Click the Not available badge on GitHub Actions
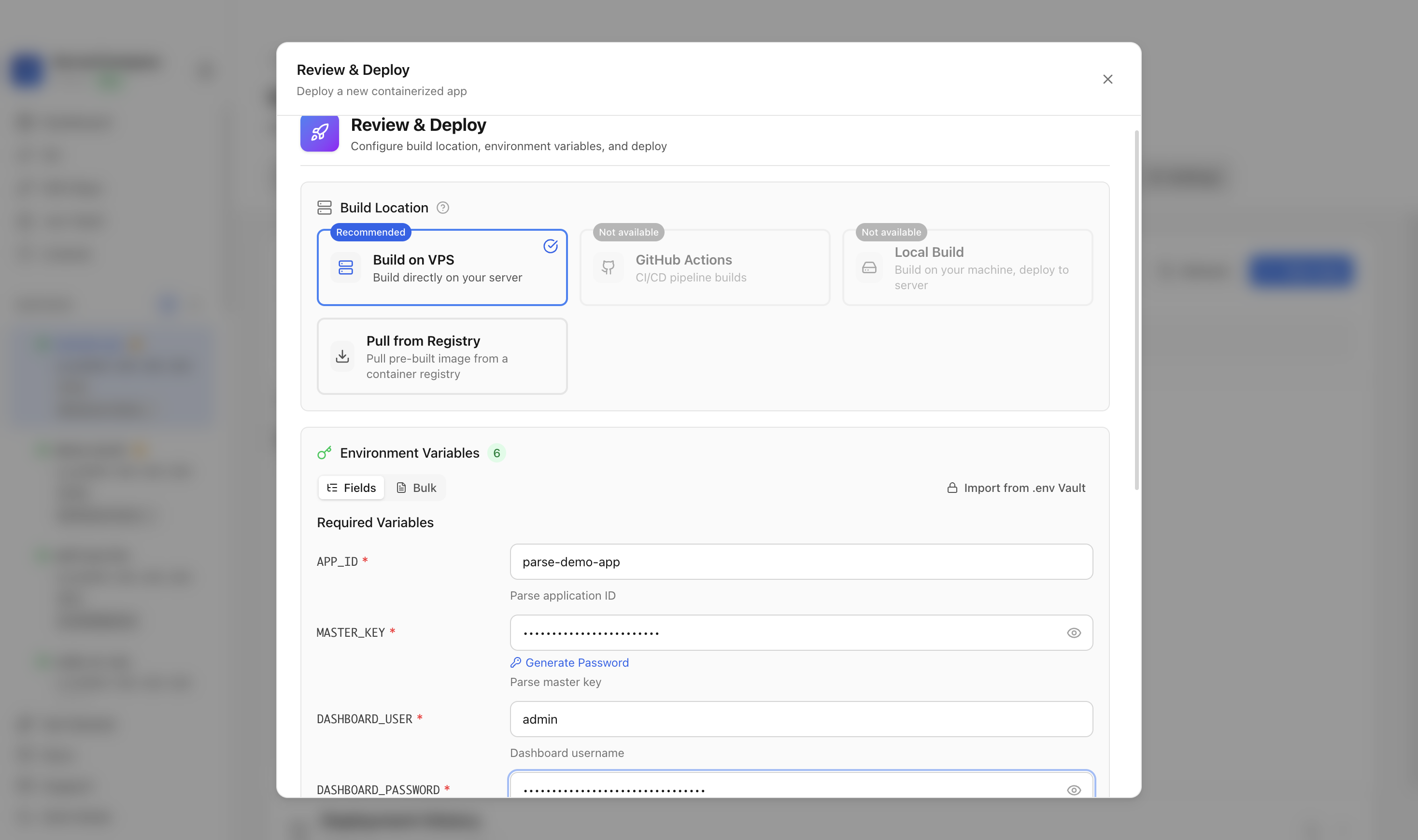Screen dimensions: 1418x840 pyautogui.click(x=629, y=232)
